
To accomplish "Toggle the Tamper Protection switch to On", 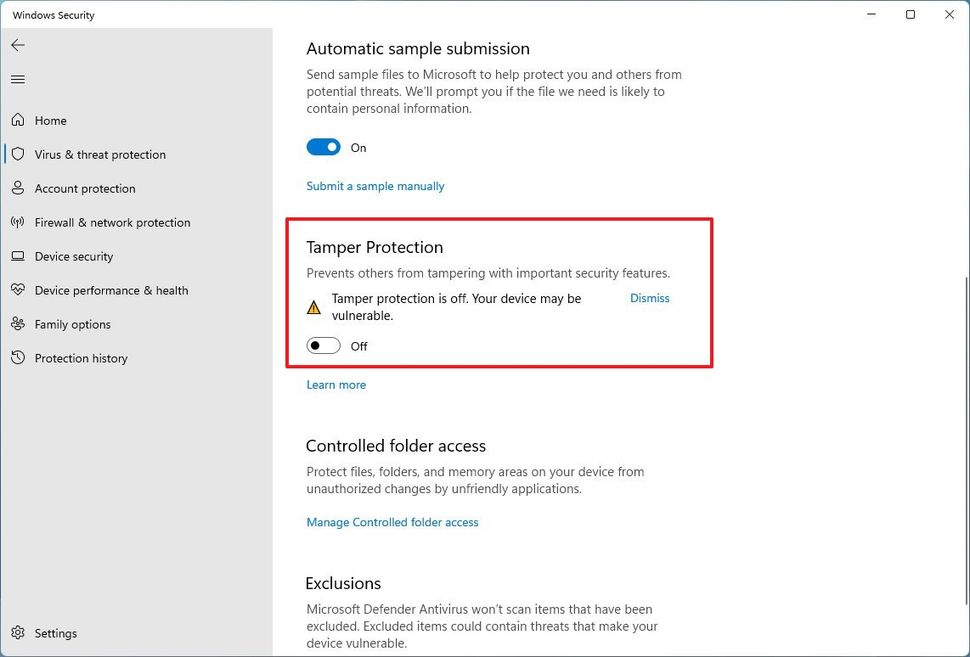I will [323, 346].
